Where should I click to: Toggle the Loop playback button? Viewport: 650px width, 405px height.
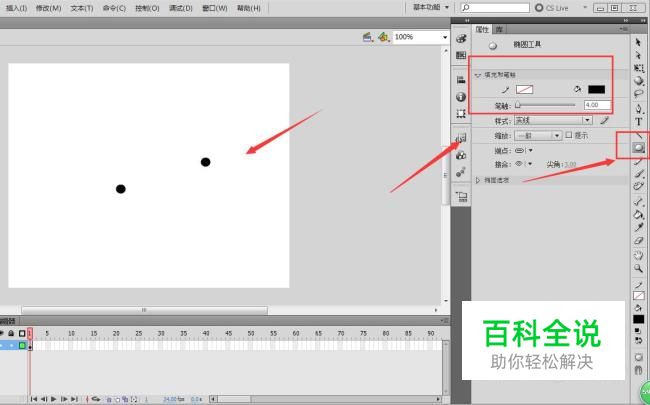pos(96,399)
